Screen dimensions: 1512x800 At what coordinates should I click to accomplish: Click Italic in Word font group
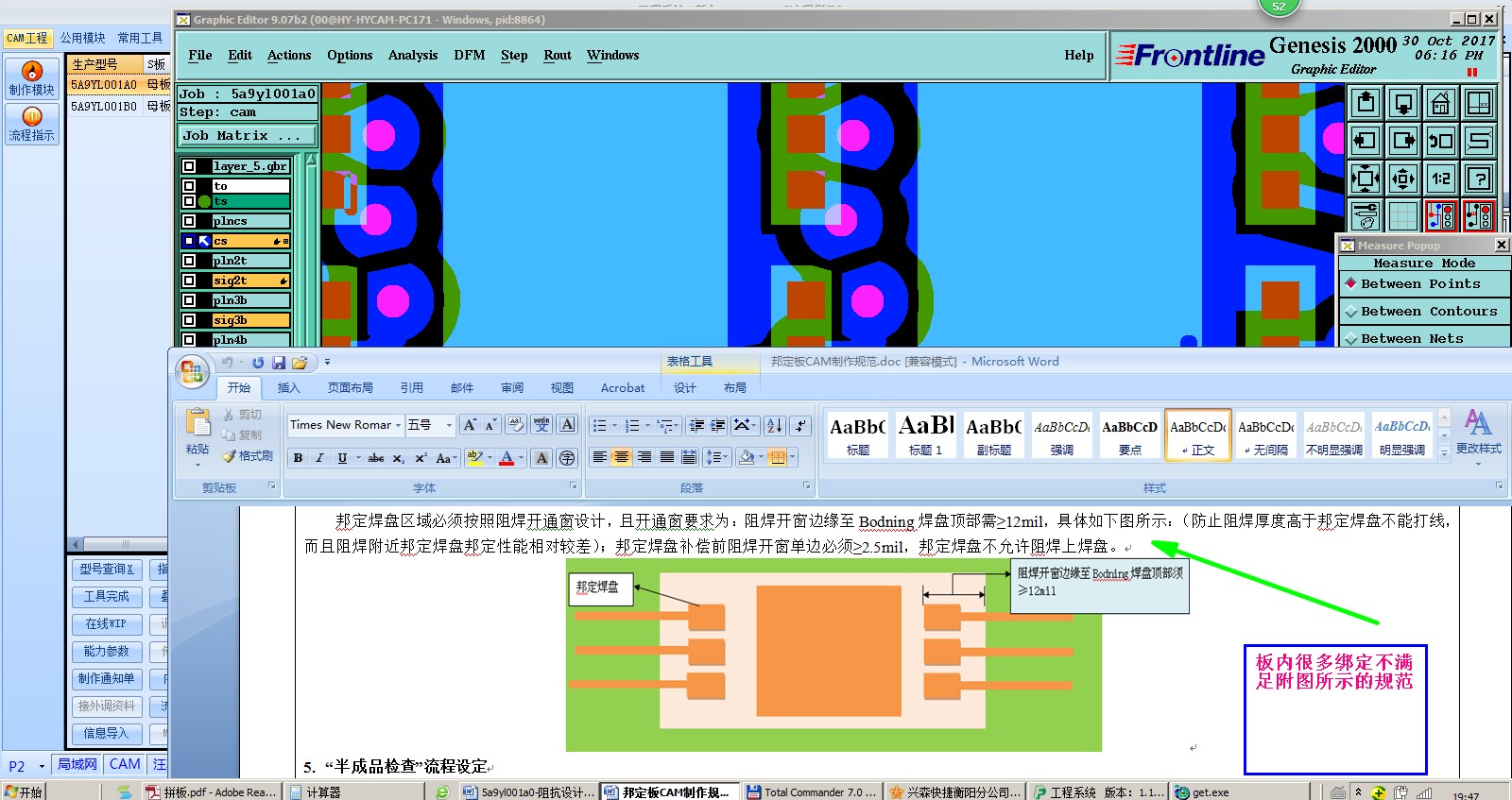[x=319, y=458]
